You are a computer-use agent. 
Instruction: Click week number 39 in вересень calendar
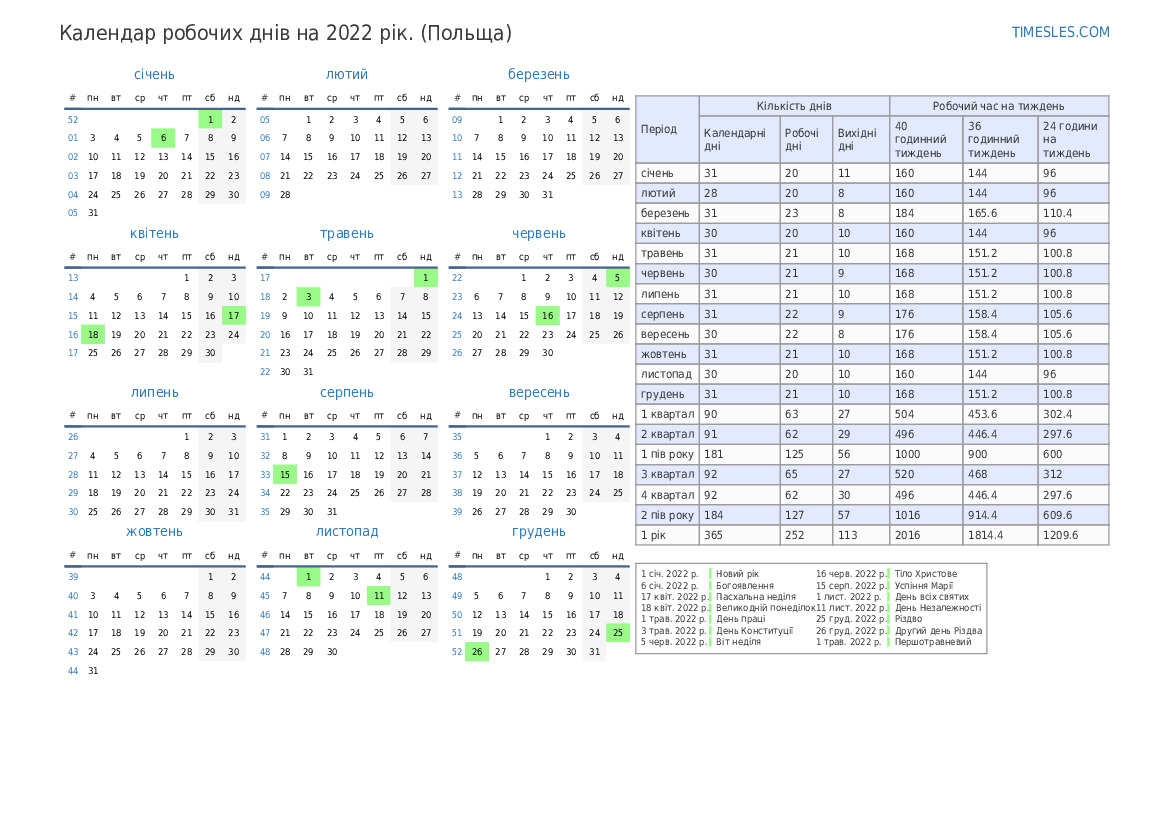click(x=457, y=512)
